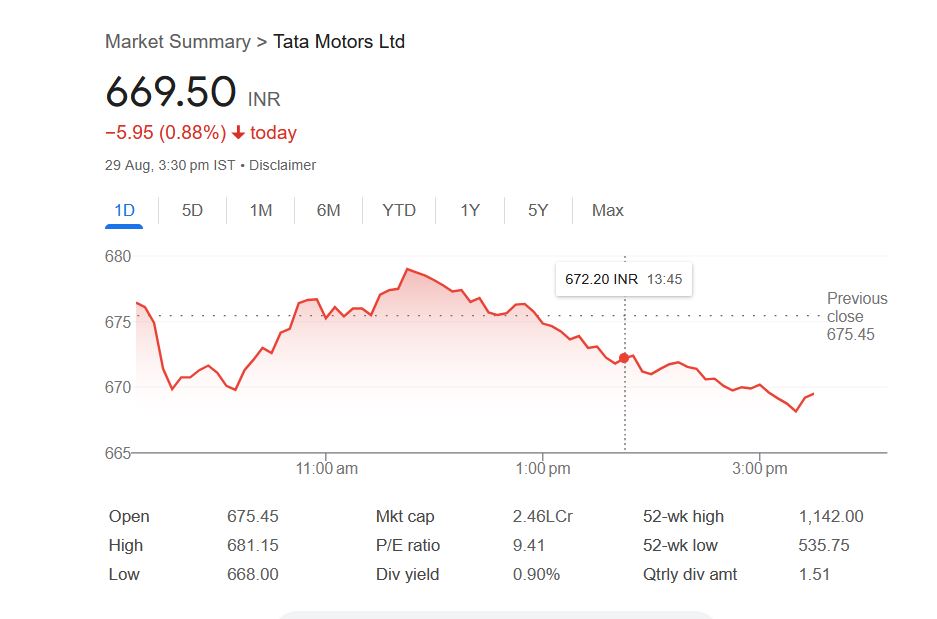Click the Previous close 675.45 label
This screenshot has height=619, width=937.
[856, 316]
